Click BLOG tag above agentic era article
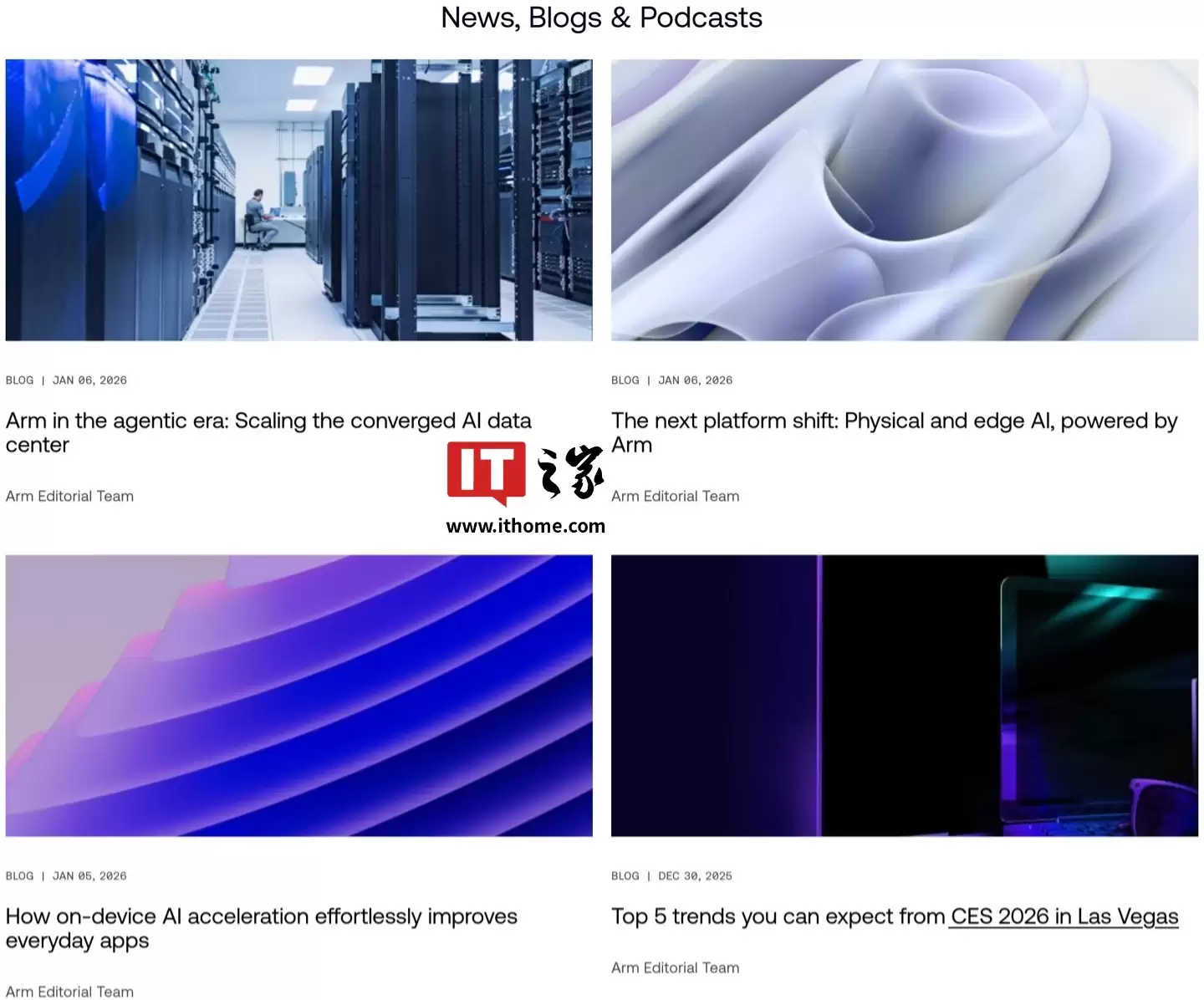The height and width of the screenshot is (1000, 1204). click(x=19, y=380)
